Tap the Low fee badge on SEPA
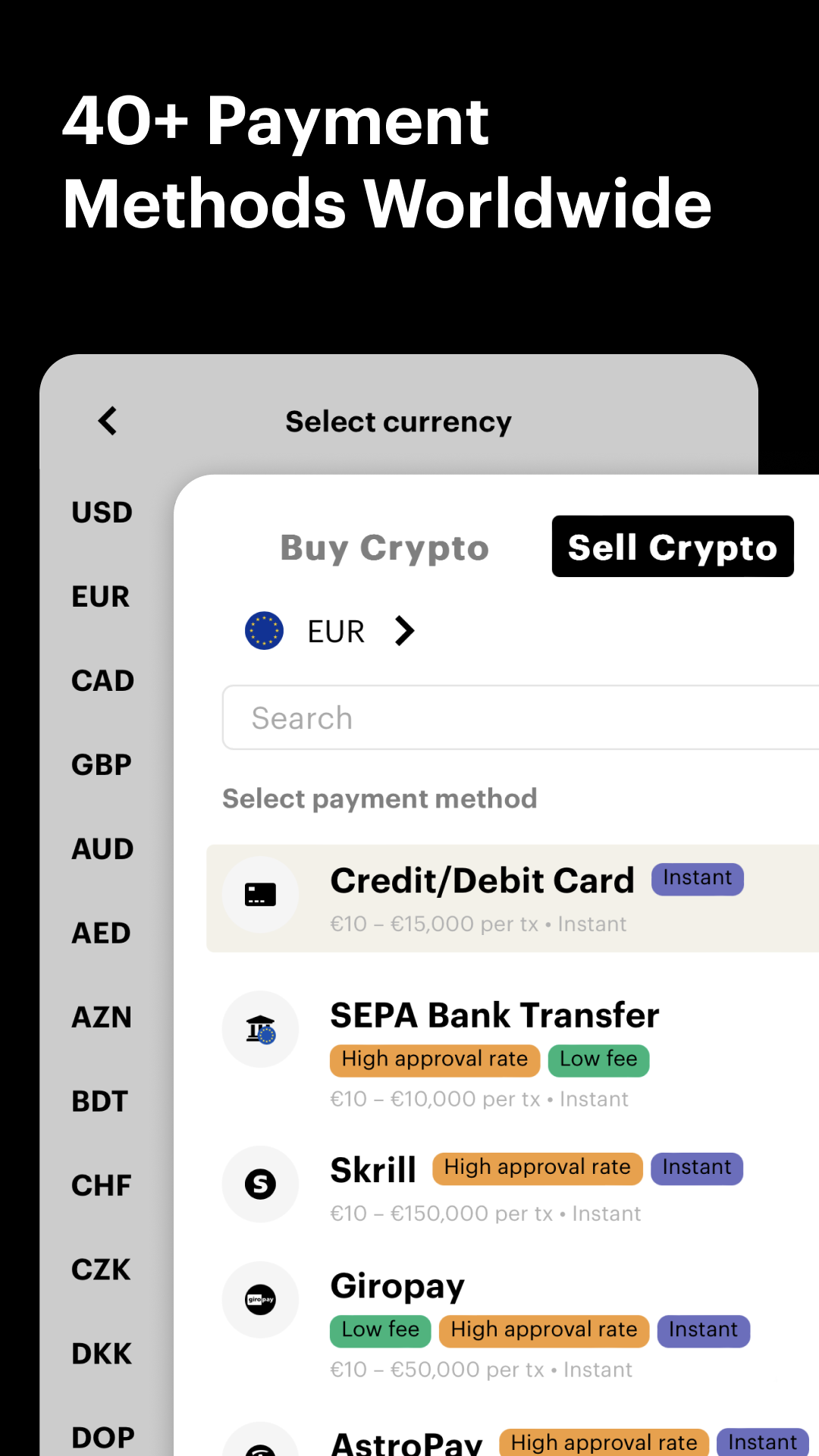 pos(598,1059)
